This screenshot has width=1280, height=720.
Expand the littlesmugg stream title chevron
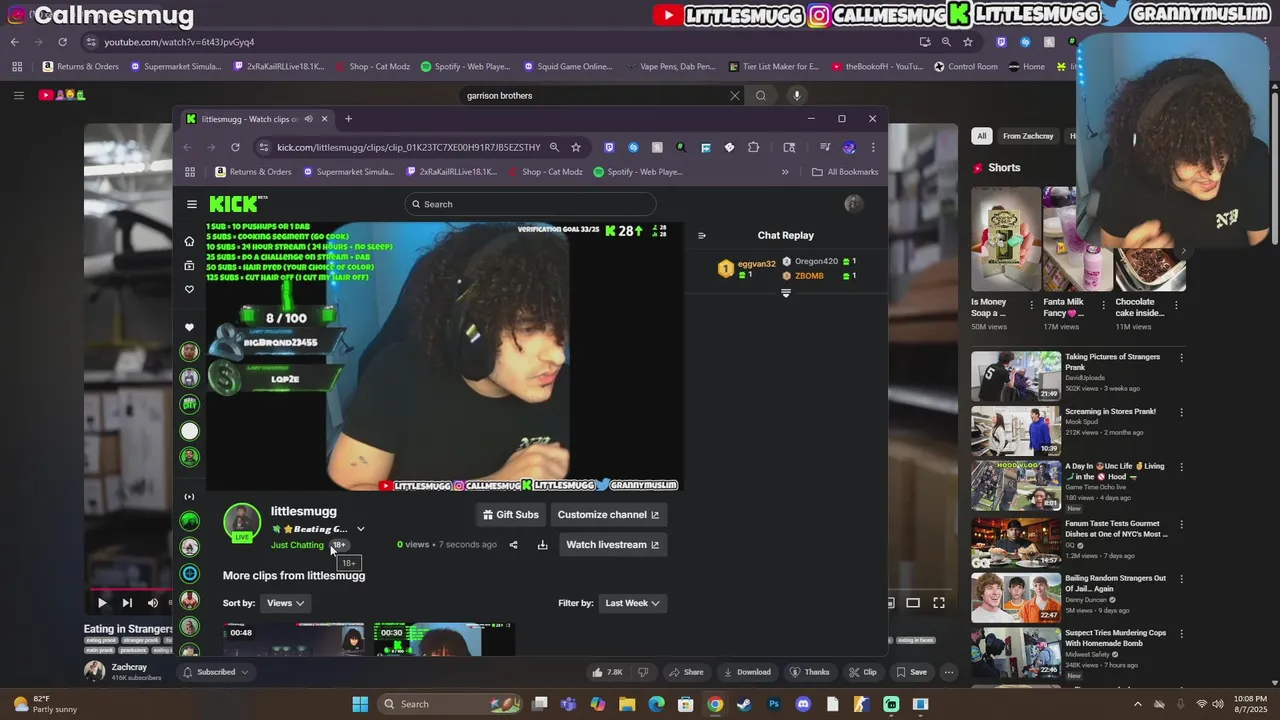(x=361, y=529)
